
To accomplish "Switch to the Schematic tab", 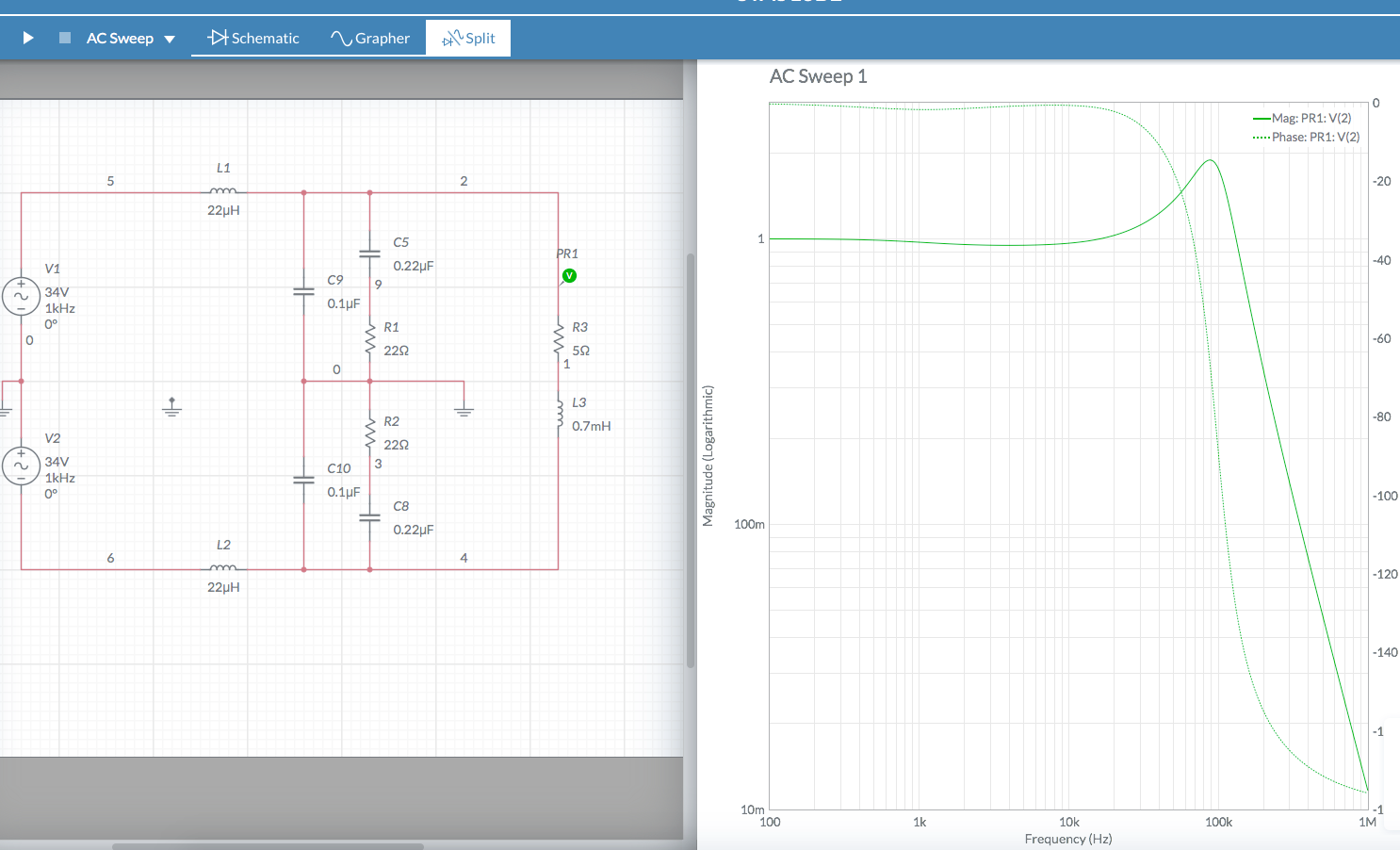I will pyautogui.click(x=253, y=38).
